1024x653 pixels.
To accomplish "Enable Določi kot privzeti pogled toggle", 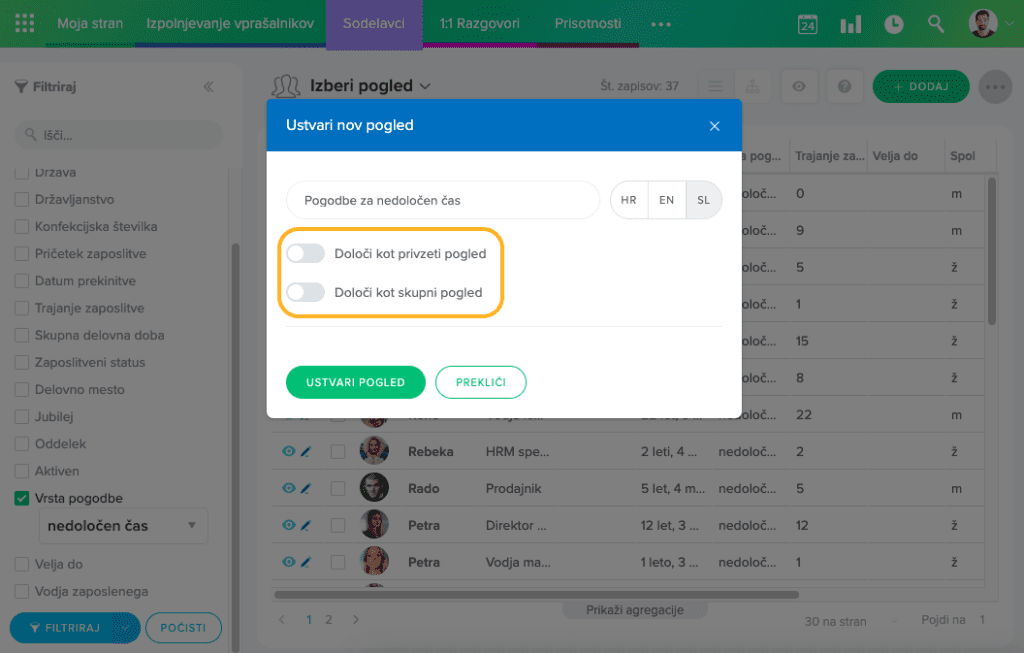I will coord(306,254).
